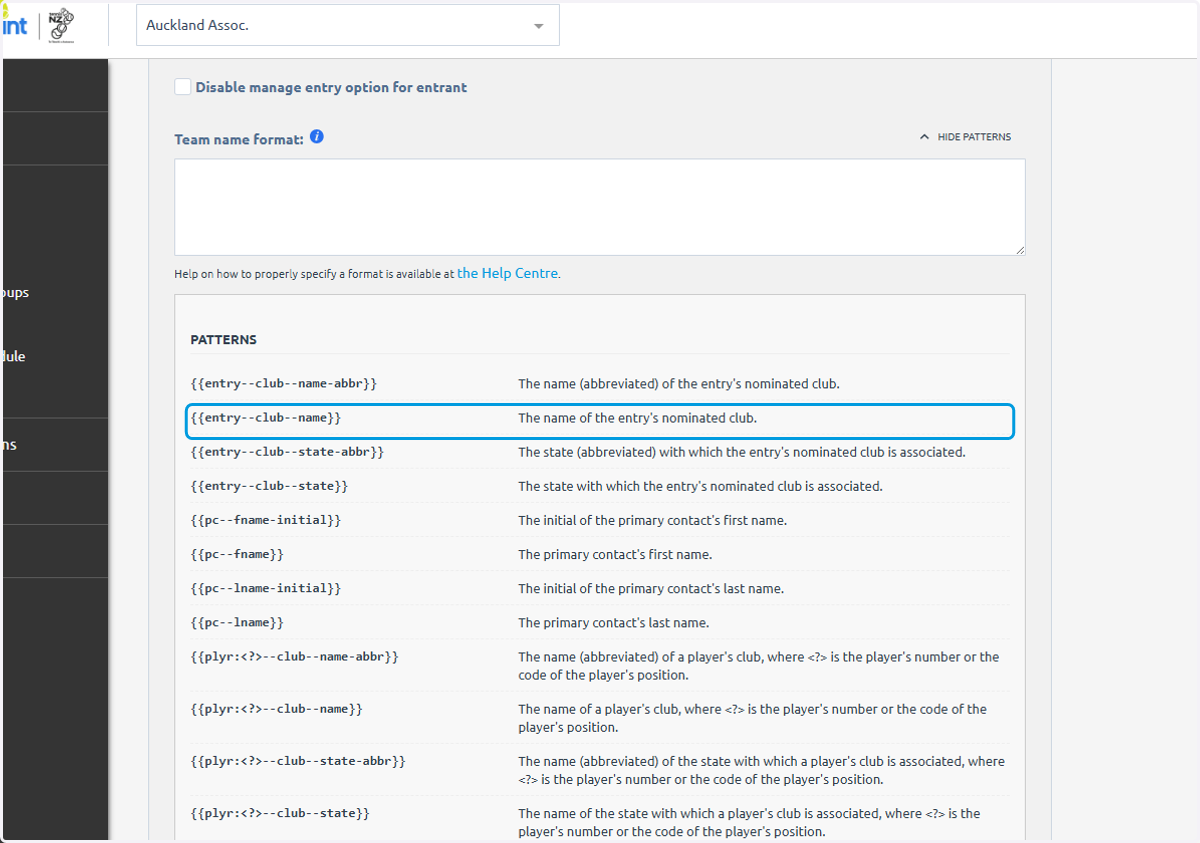Select the {{entry--club--name-abbr}} pattern
This screenshot has height=843, width=1200.
coord(284,383)
